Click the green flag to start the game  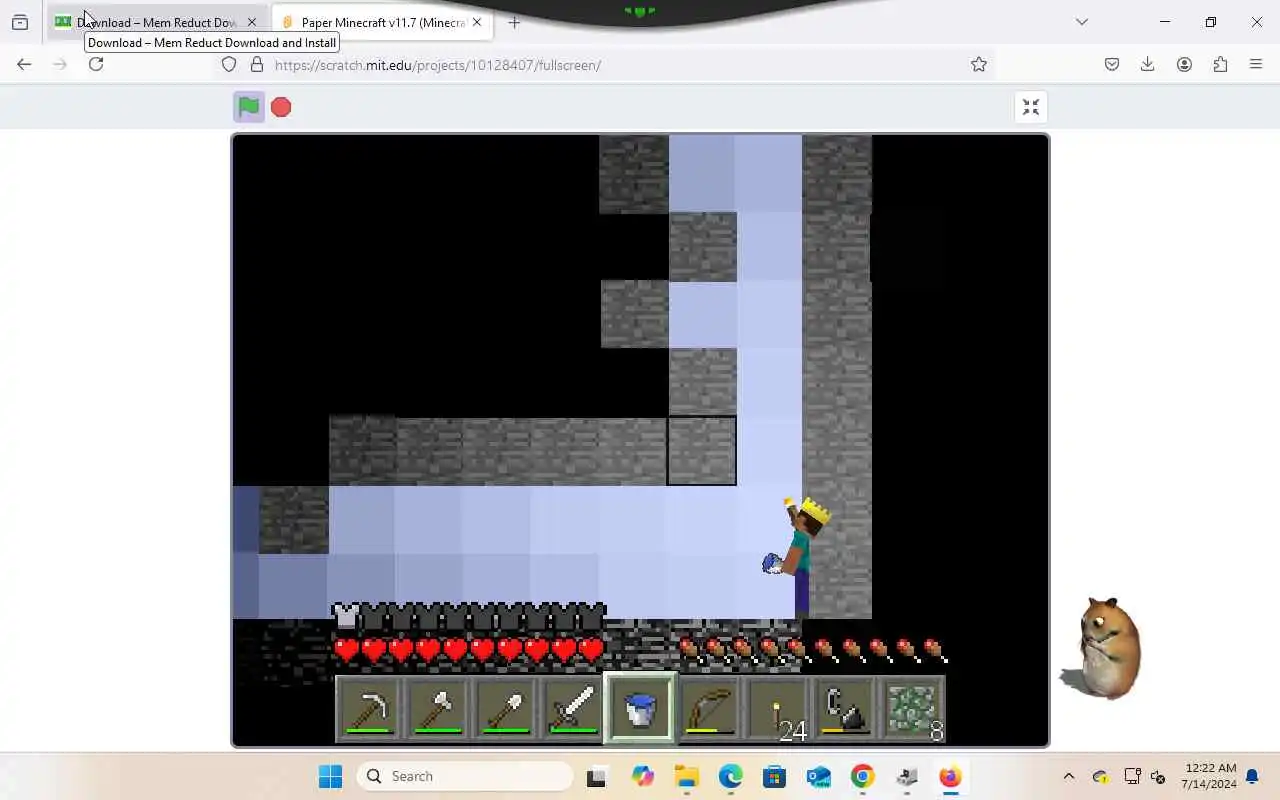[249, 107]
